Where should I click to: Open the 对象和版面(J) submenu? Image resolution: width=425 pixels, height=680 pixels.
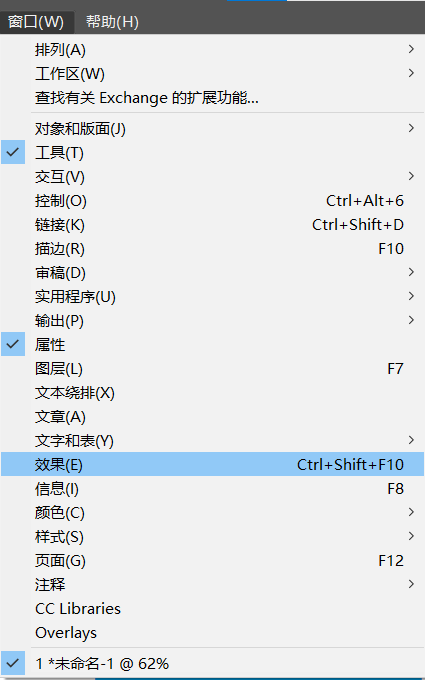pyautogui.click(x=212, y=129)
